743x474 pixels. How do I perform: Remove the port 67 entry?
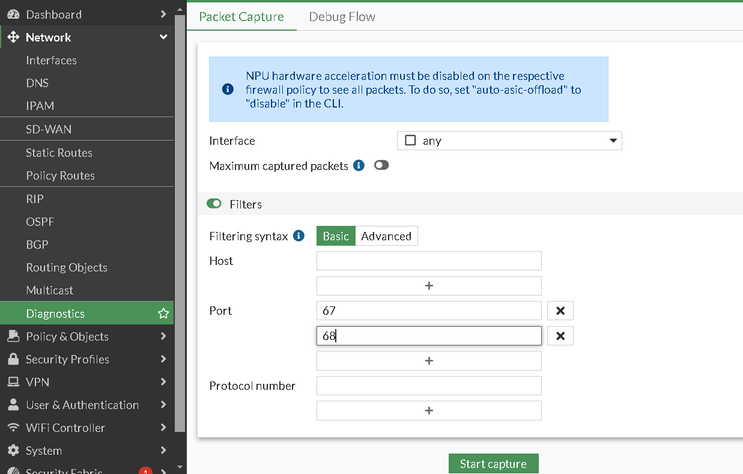[x=562, y=311]
